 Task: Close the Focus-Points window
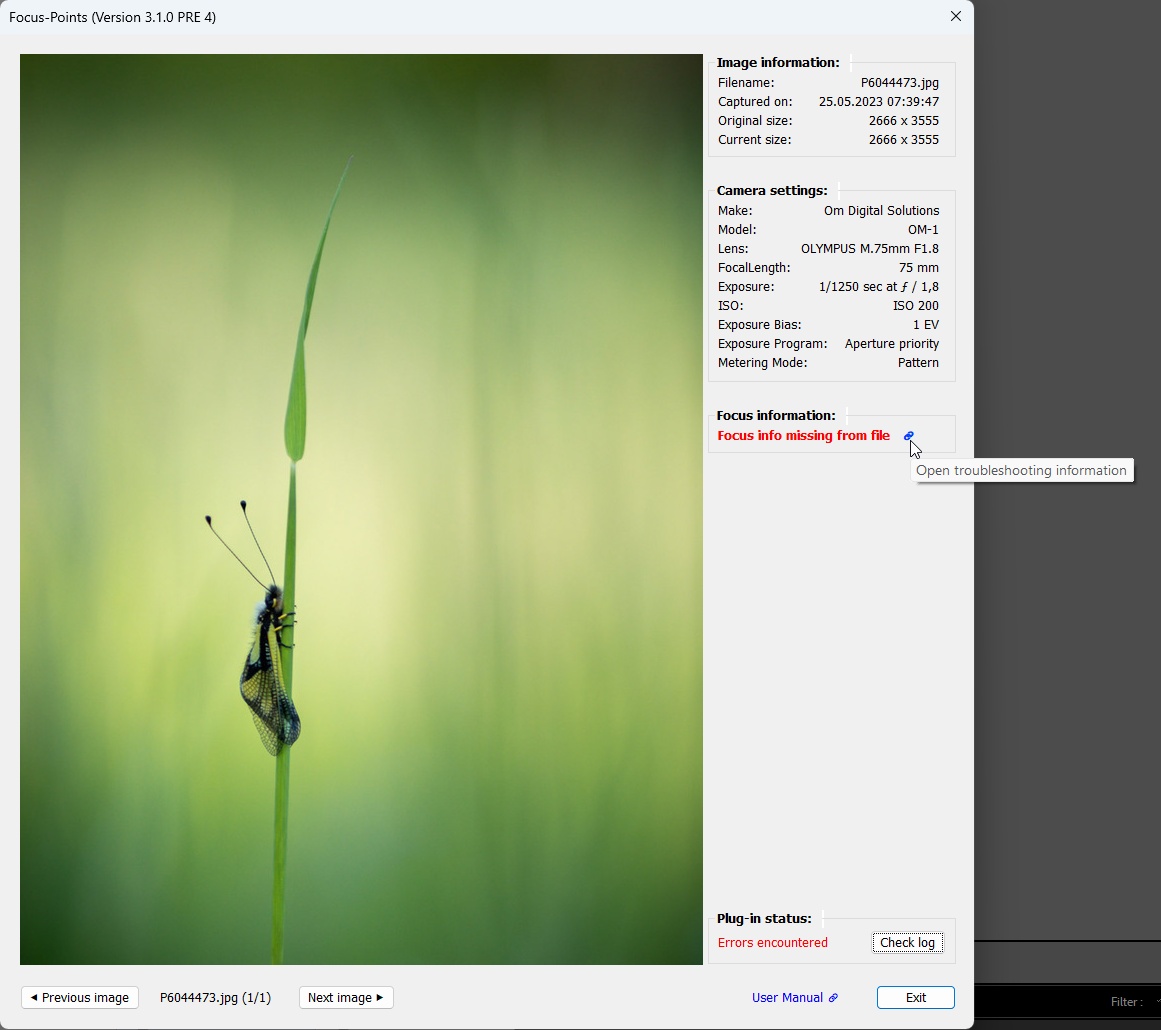point(955,16)
